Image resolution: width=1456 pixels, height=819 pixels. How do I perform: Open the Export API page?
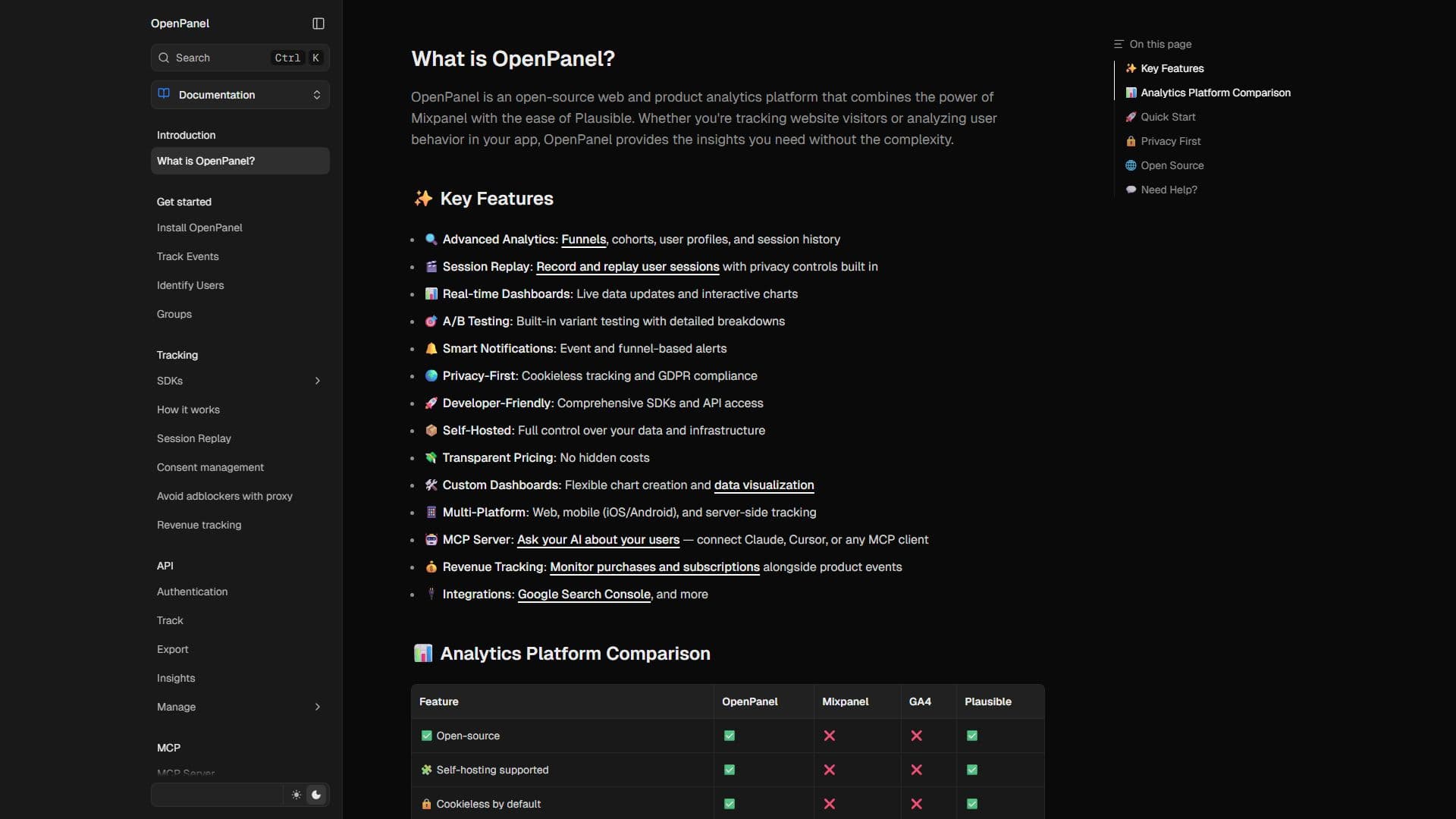(172, 649)
